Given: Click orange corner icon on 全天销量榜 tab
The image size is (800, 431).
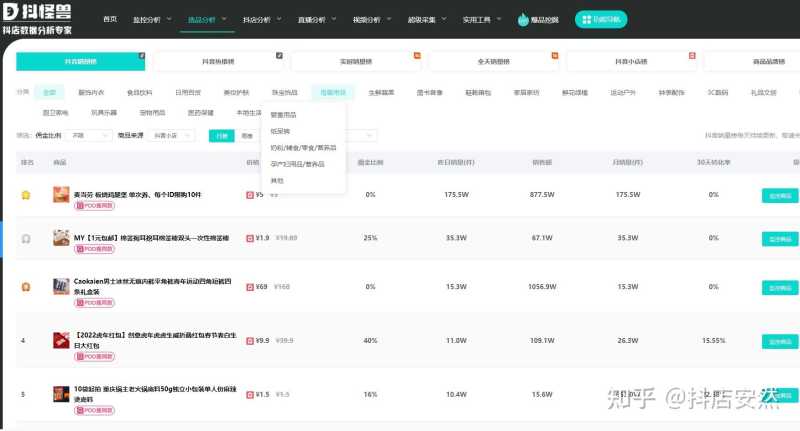Looking at the screenshot, I should click(x=555, y=56).
